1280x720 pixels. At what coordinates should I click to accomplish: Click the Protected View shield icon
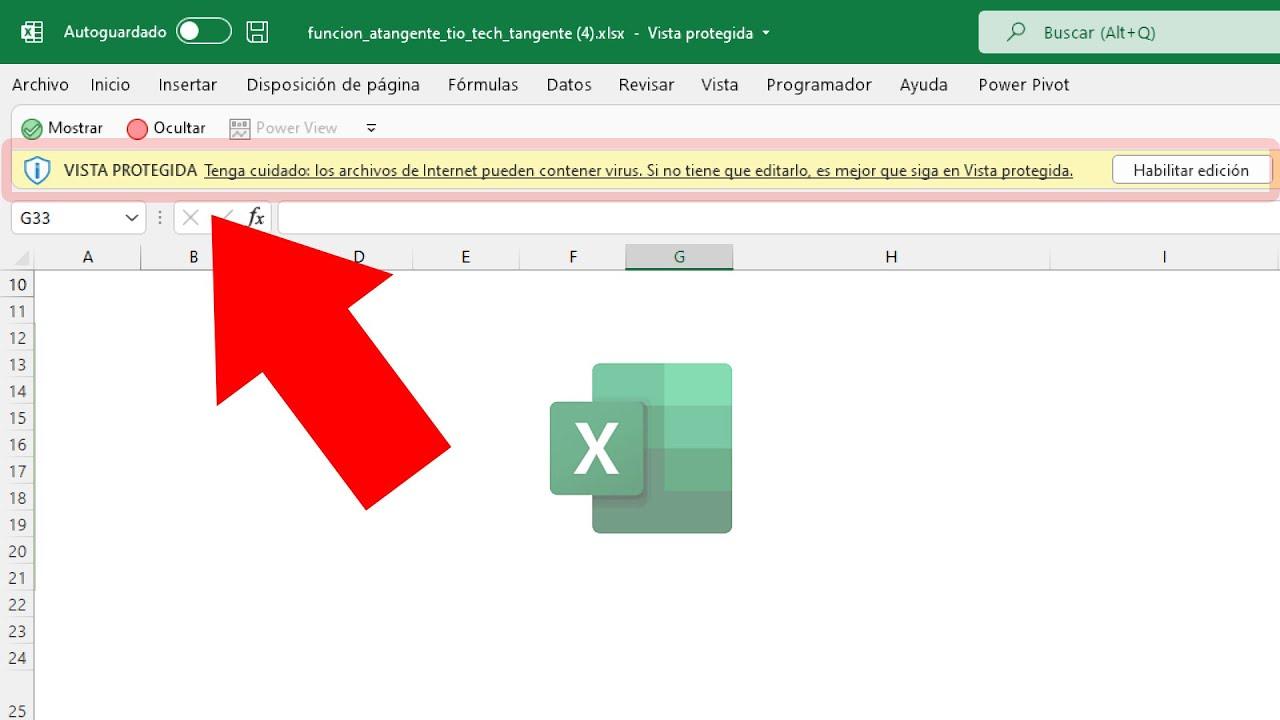coord(37,170)
